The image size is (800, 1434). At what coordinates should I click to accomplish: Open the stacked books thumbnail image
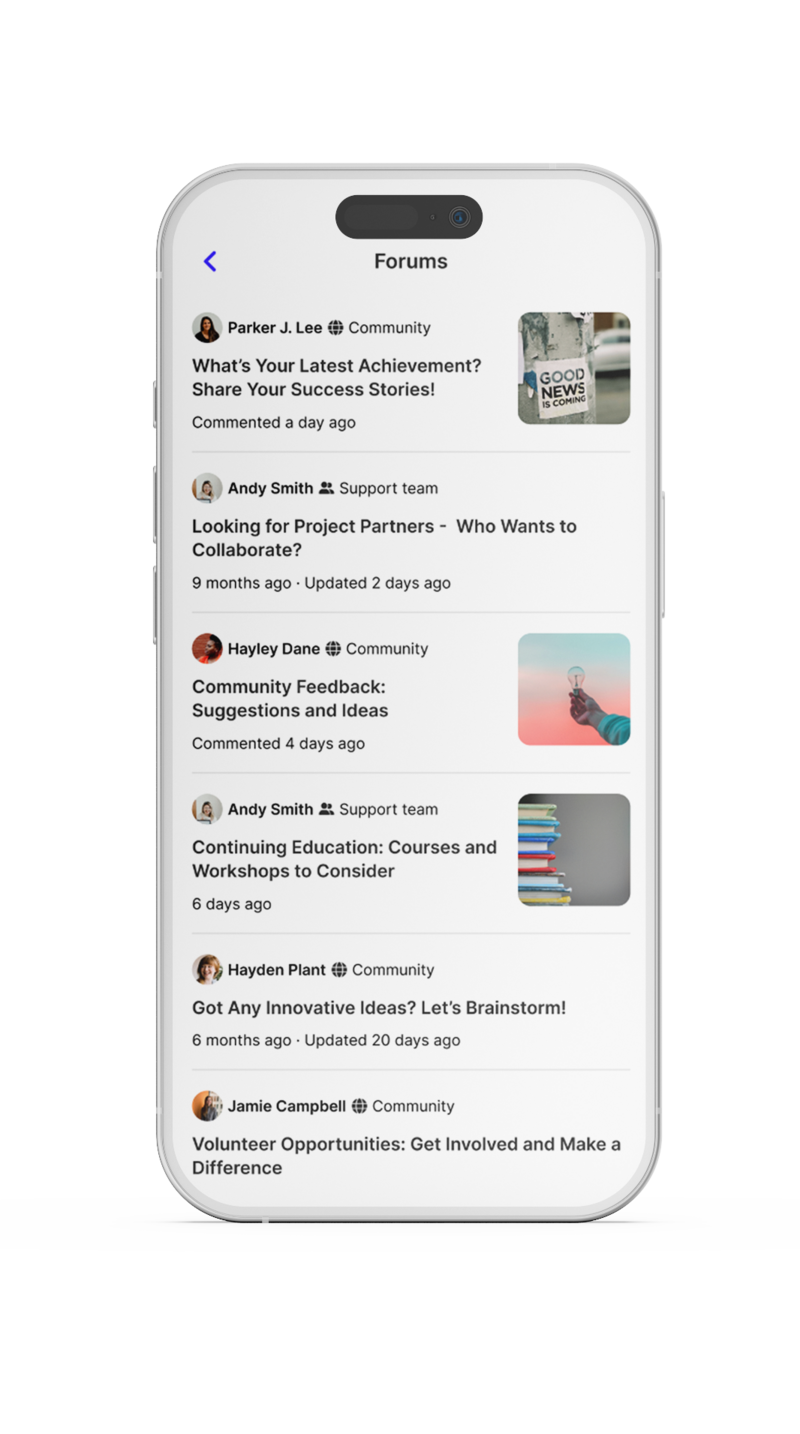point(574,850)
